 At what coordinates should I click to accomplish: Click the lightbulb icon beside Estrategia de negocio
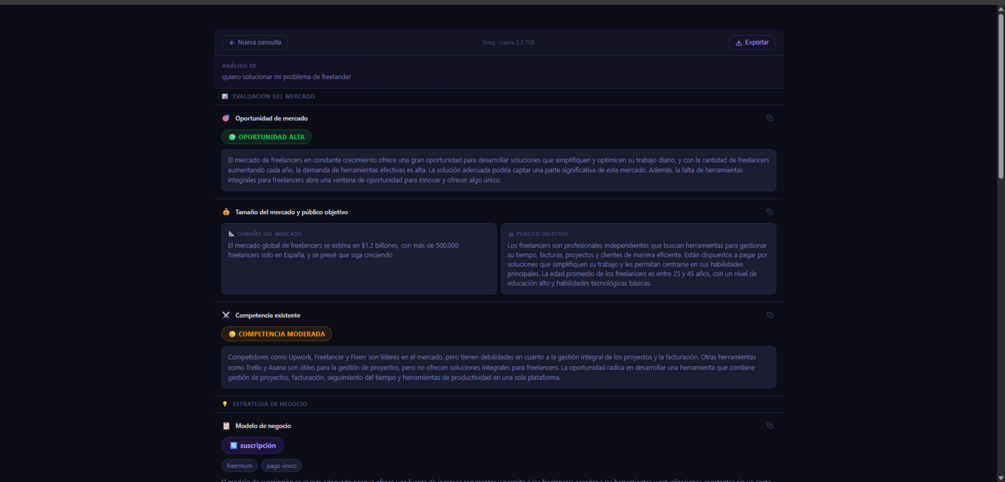[x=225, y=404]
